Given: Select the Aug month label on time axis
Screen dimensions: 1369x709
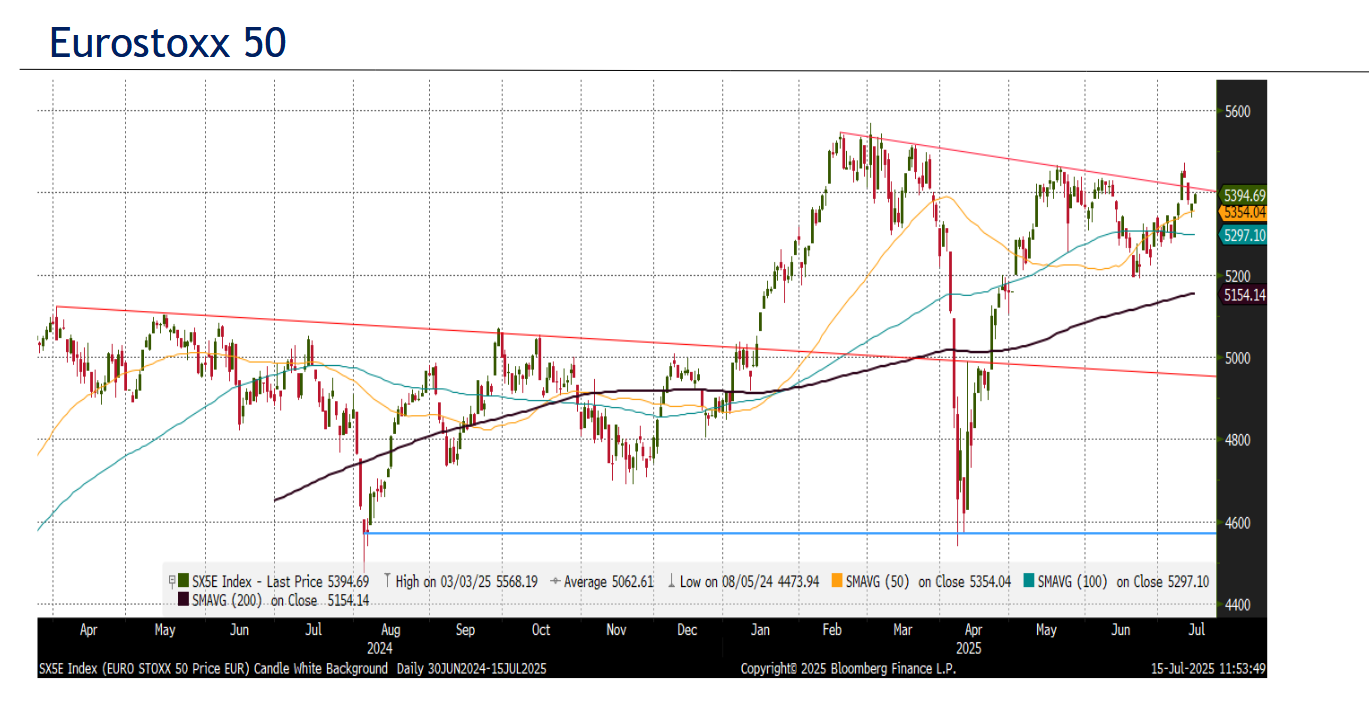Looking at the screenshot, I should tap(391, 631).
